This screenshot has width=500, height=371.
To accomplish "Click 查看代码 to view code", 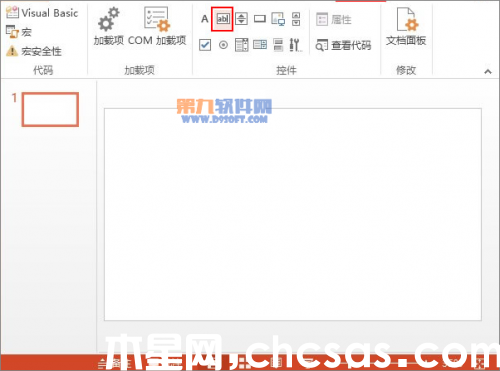I will pos(343,45).
